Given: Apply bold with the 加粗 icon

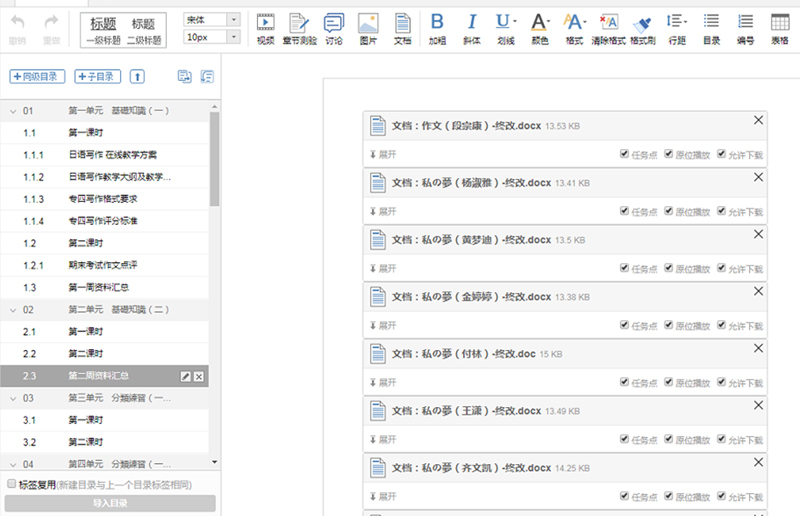Looking at the screenshot, I should pyautogui.click(x=437, y=28).
